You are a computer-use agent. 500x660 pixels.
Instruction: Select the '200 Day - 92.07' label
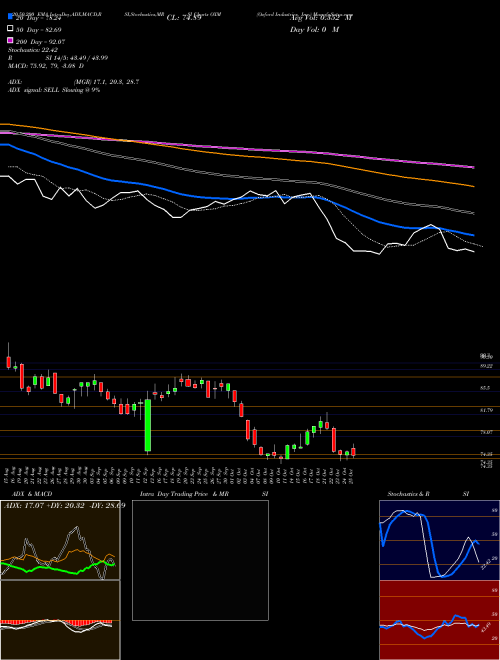coord(40,42)
